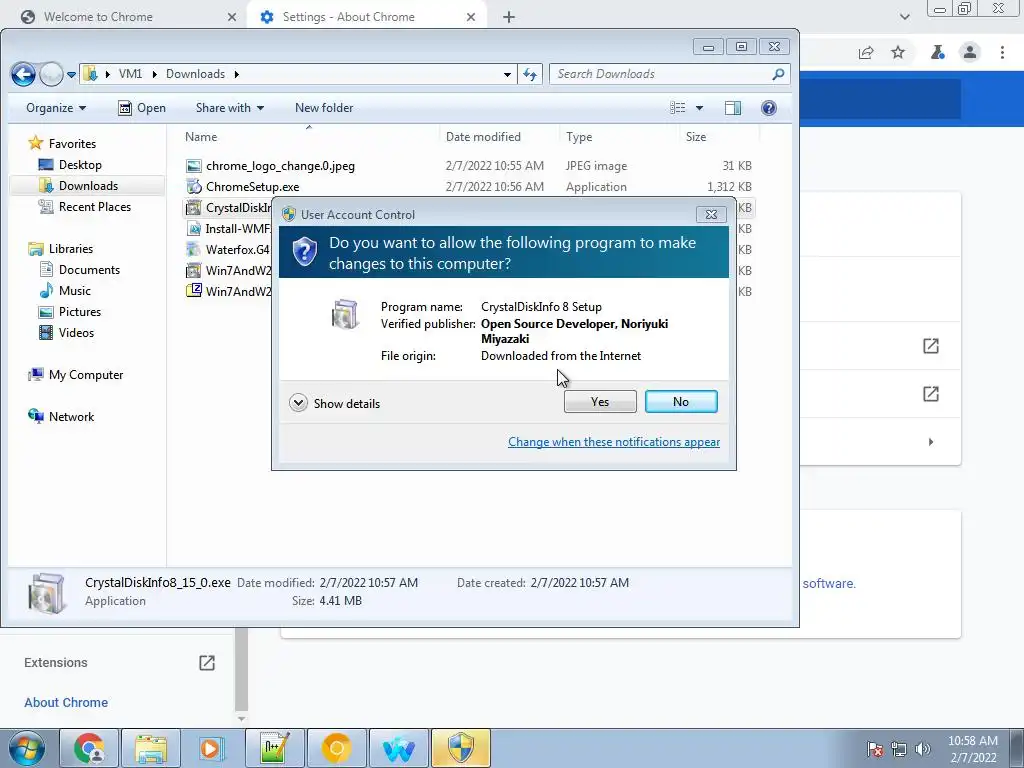Select ChromeSetup.exe file
Image resolution: width=1024 pixels, height=768 pixels.
[x=252, y=187]
